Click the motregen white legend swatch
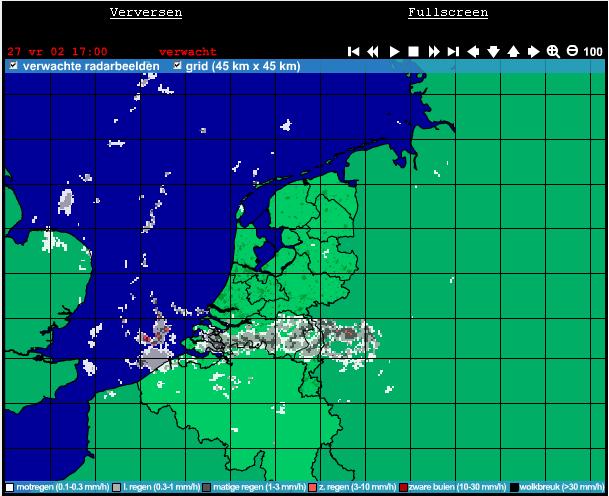Screen dimensions: 609x496 point(10,487)
